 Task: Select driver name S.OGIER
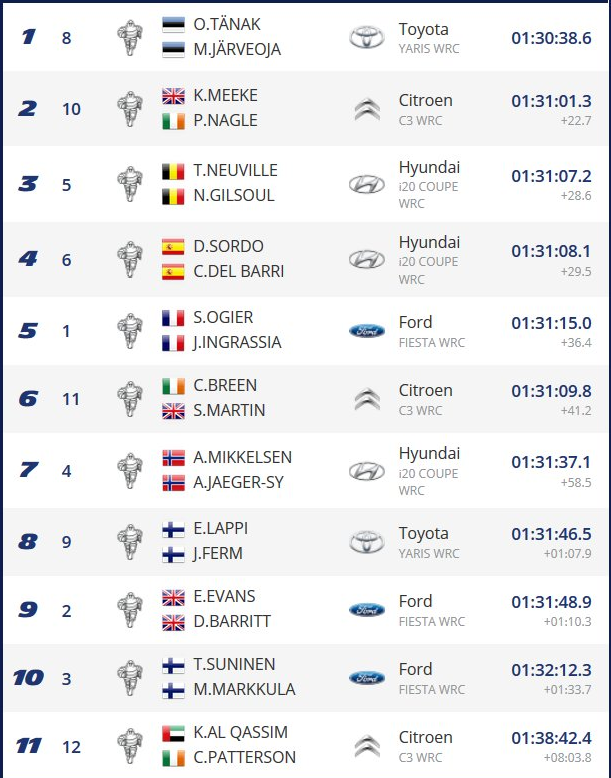click(x=223, y=317)
